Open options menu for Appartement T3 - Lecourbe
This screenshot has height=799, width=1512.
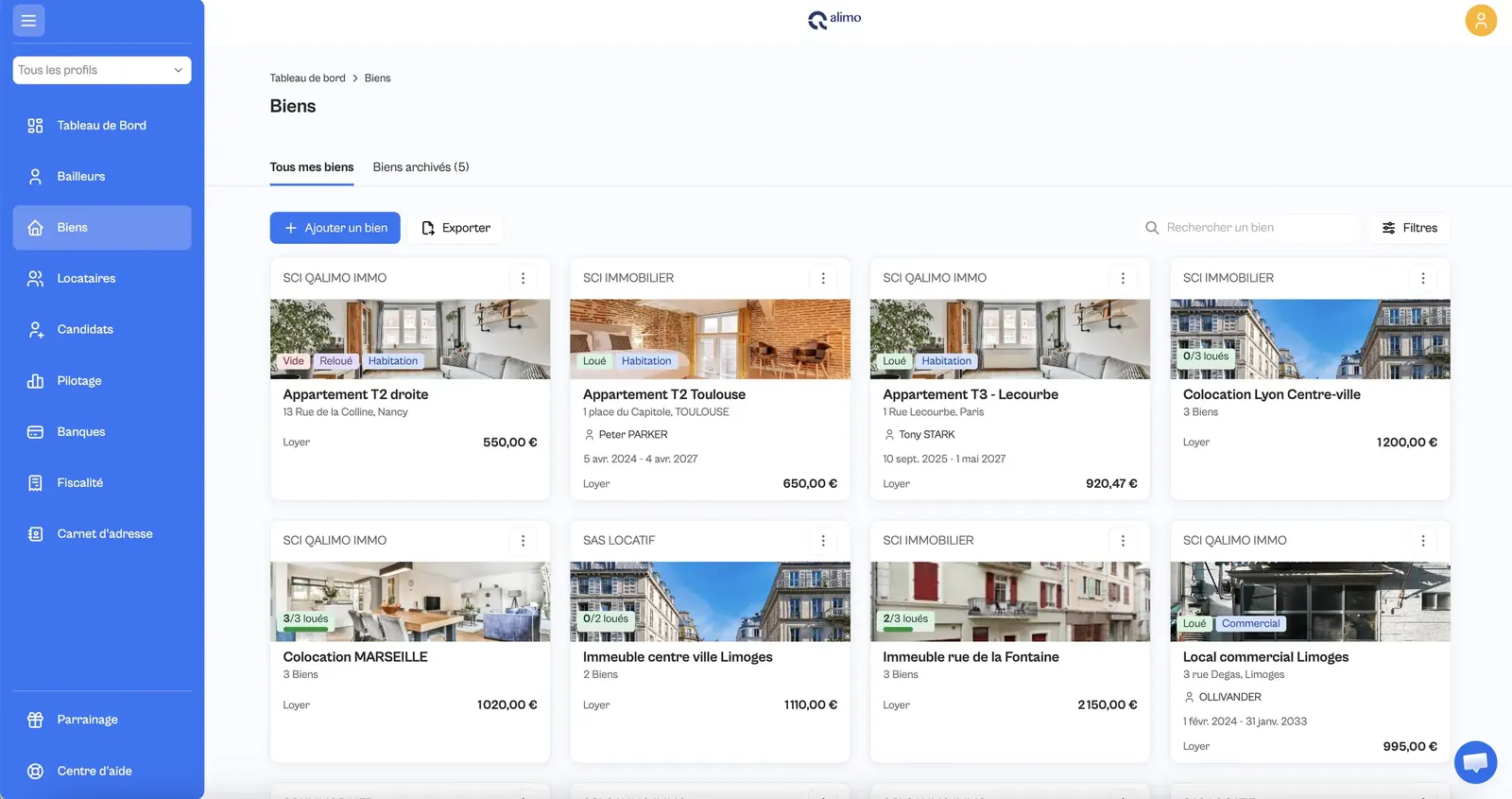[1123, 278]
